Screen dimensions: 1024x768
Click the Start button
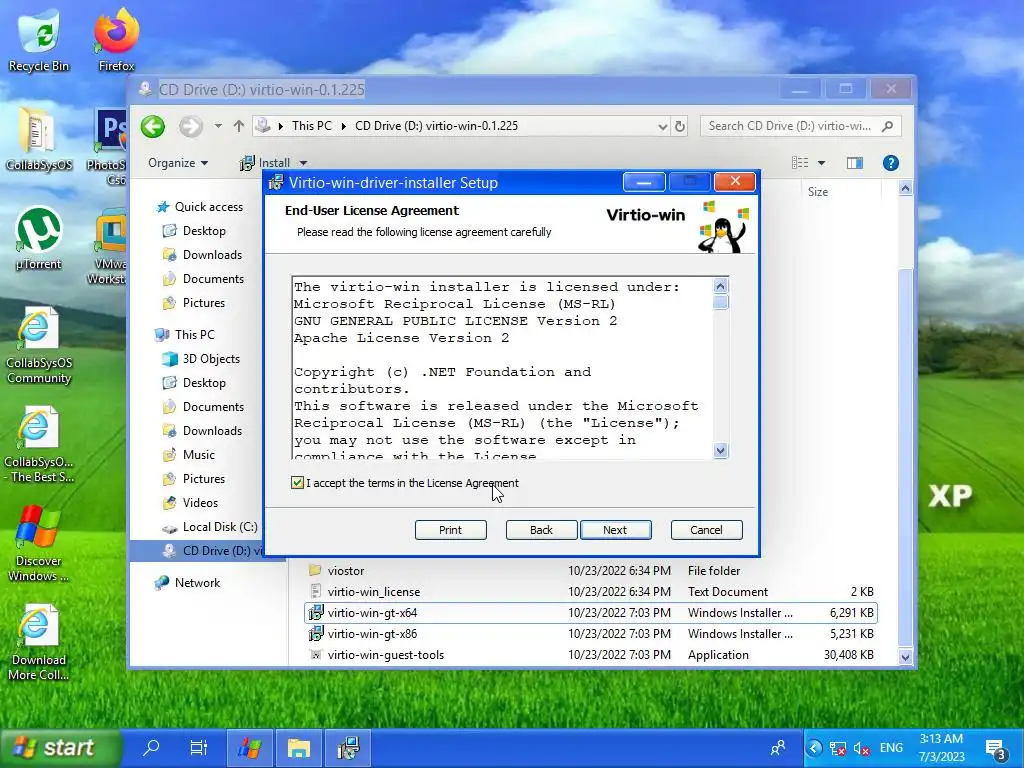(x=61, y=747)
